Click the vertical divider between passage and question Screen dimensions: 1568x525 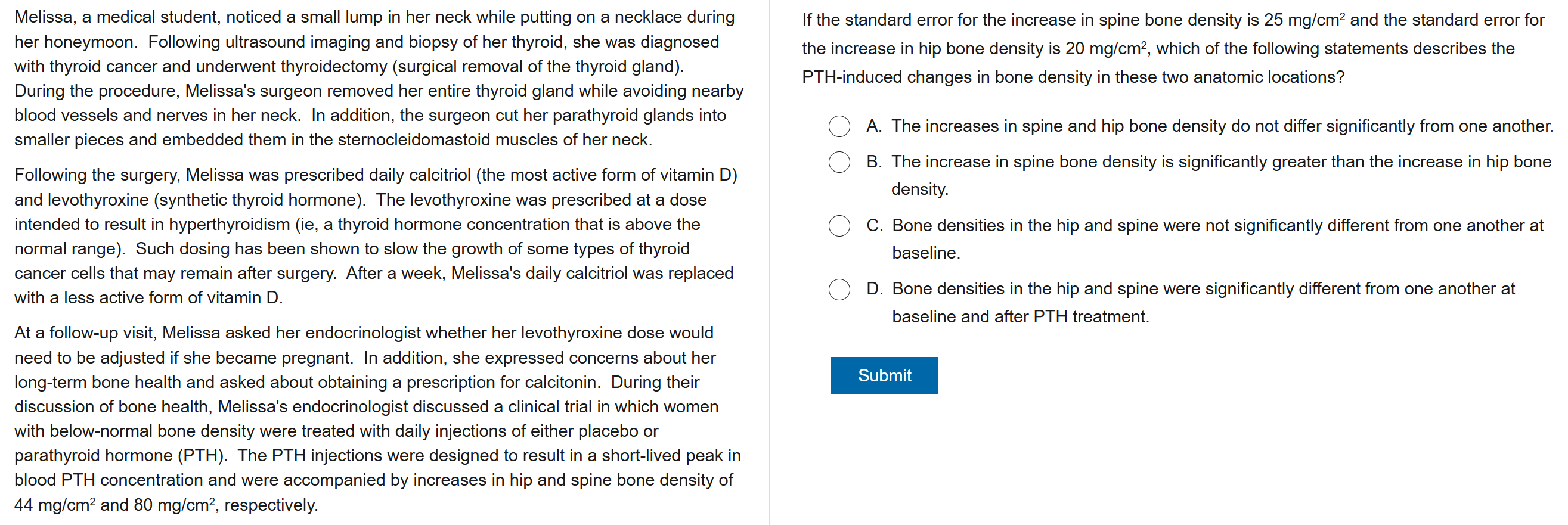point(769,262)
